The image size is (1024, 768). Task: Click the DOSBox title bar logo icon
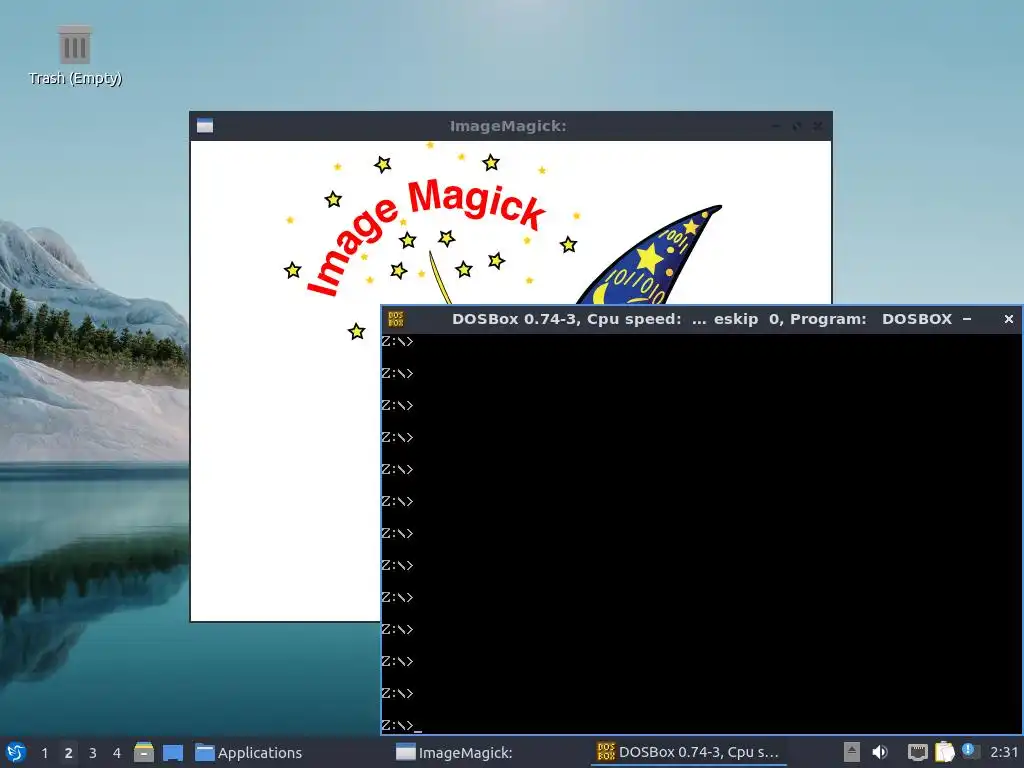[x=396, y=319]
